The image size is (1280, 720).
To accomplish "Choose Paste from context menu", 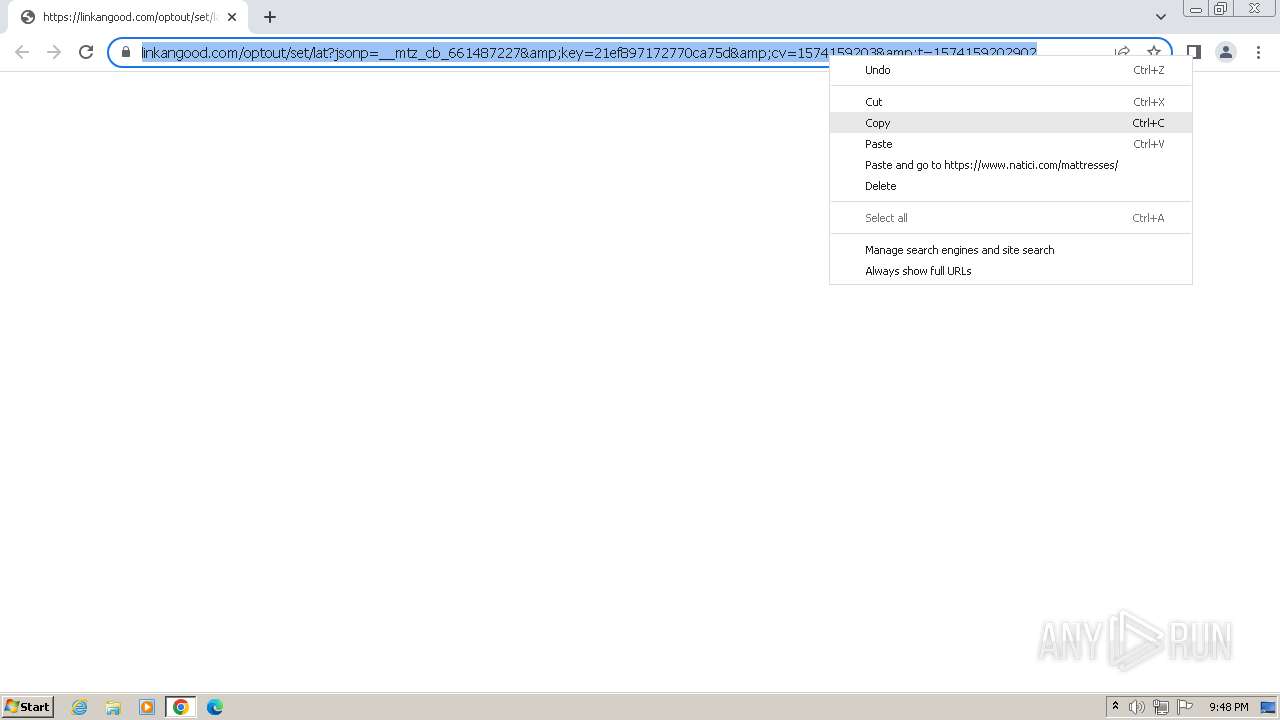I will click(1011, 144).
